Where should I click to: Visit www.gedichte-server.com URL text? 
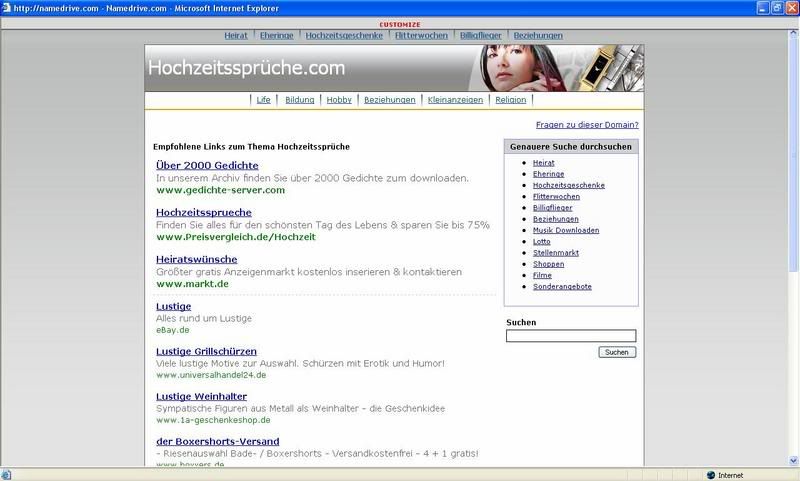pyautogui.click(x=220, y=190)
